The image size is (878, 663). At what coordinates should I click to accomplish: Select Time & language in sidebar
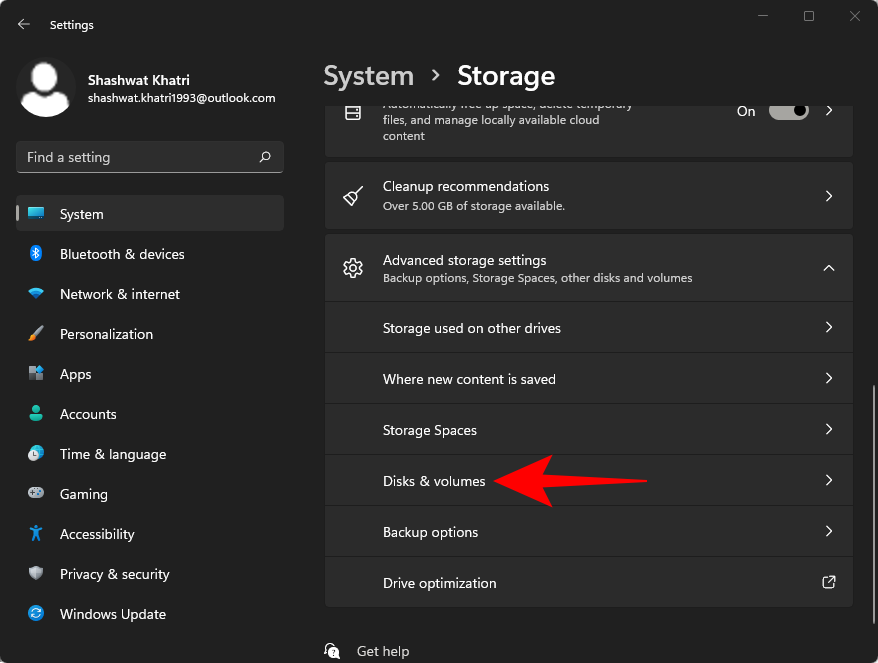pos(112,454)
